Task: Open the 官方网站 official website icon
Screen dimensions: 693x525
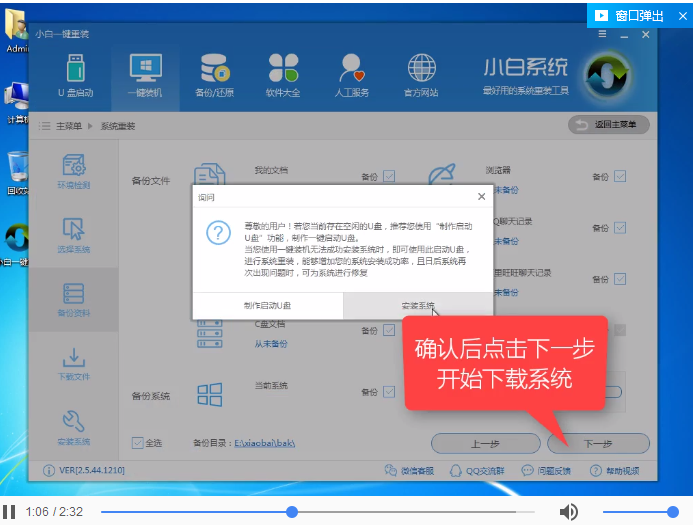Action: click(x=421, y=76)
